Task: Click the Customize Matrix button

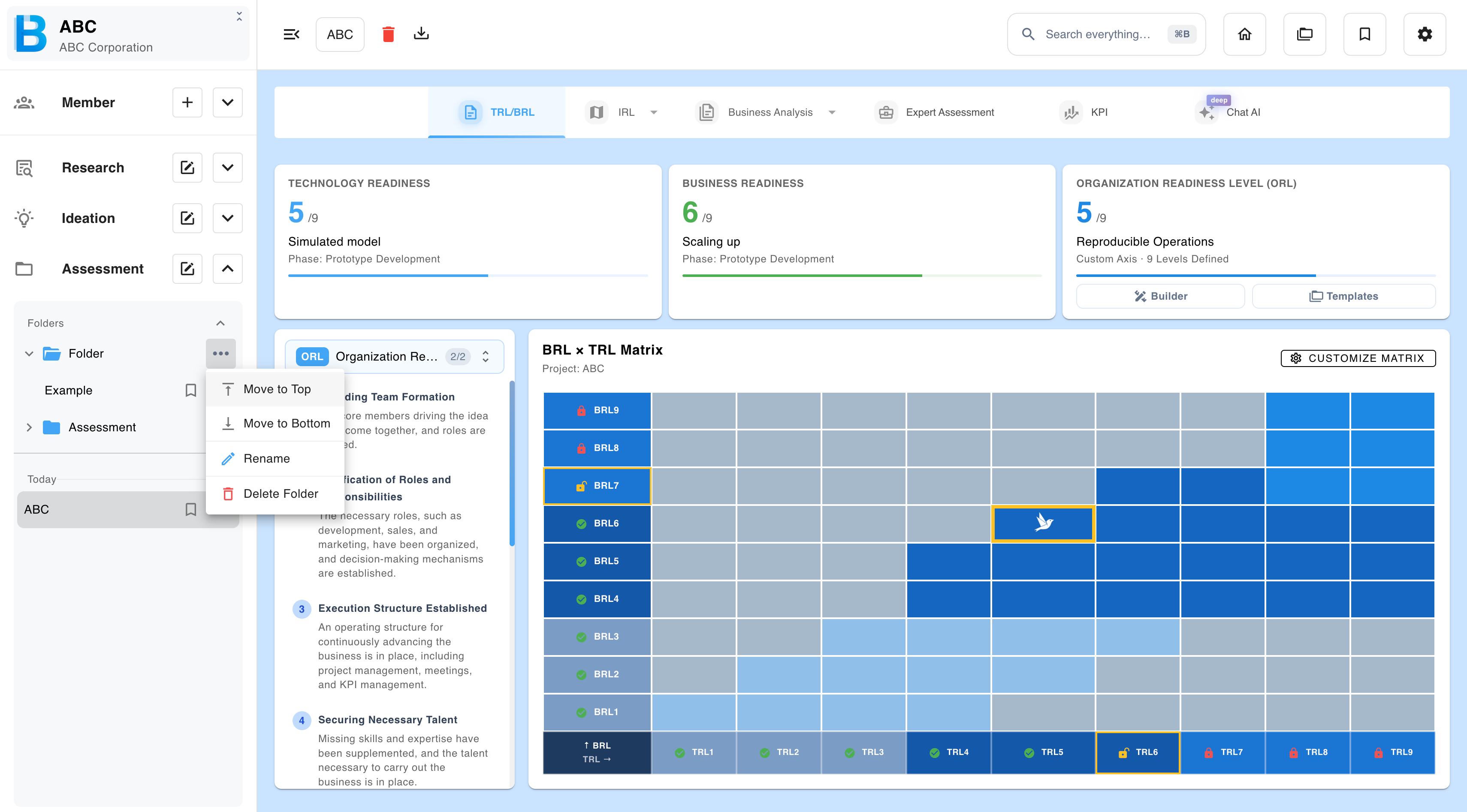Action: tap(1358, 358)
